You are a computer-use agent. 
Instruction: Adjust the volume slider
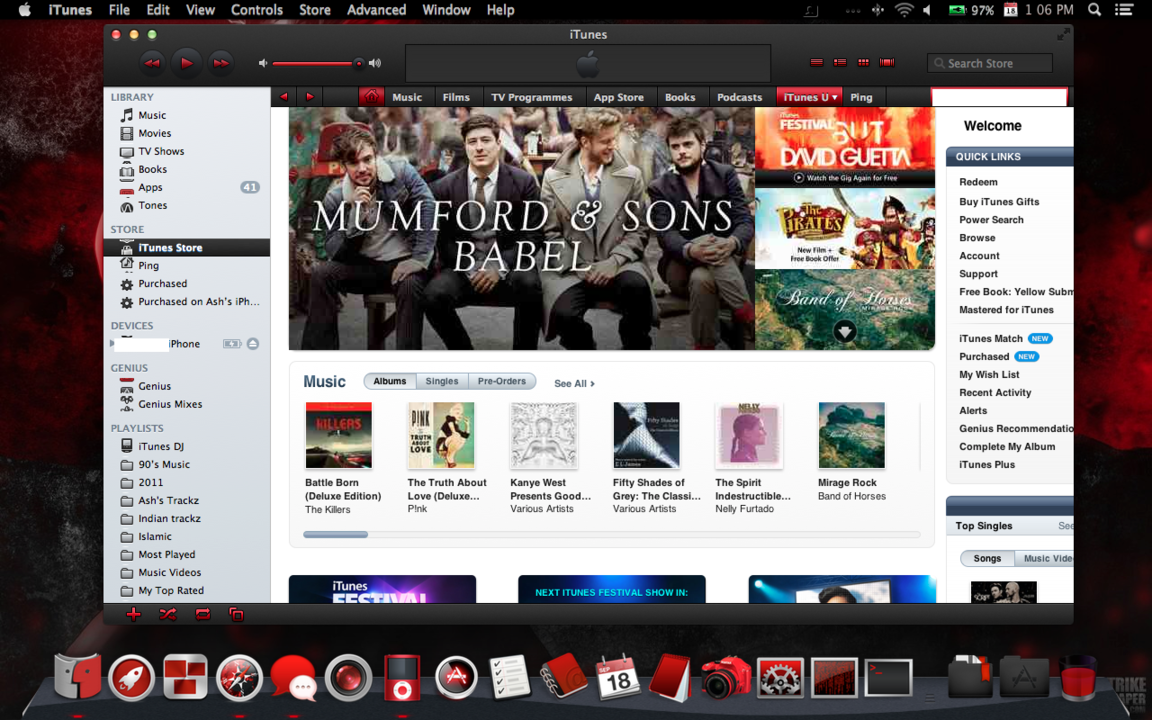click(x=317, y=63)
